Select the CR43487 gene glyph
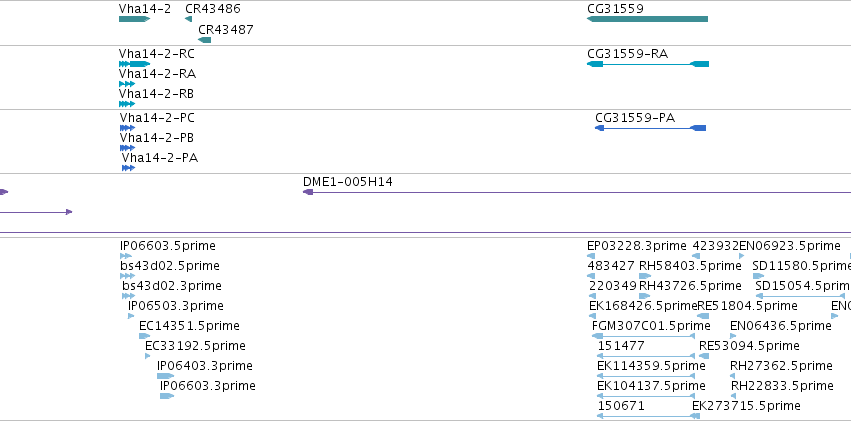Image resolution: width=851 pixels, height=421 pixels. [x=205, y=40]
